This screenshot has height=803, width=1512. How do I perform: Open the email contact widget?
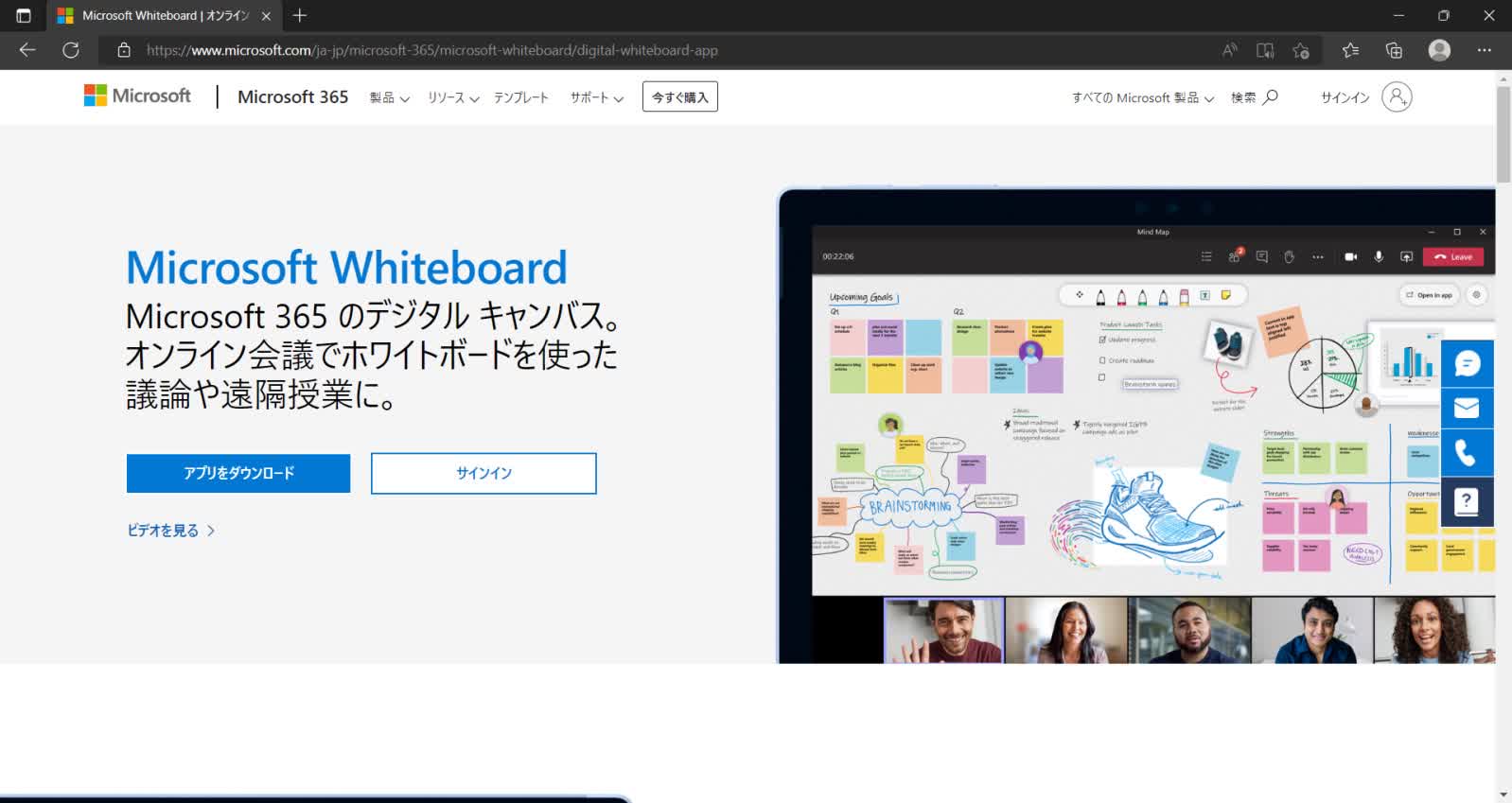point(1467,408)
